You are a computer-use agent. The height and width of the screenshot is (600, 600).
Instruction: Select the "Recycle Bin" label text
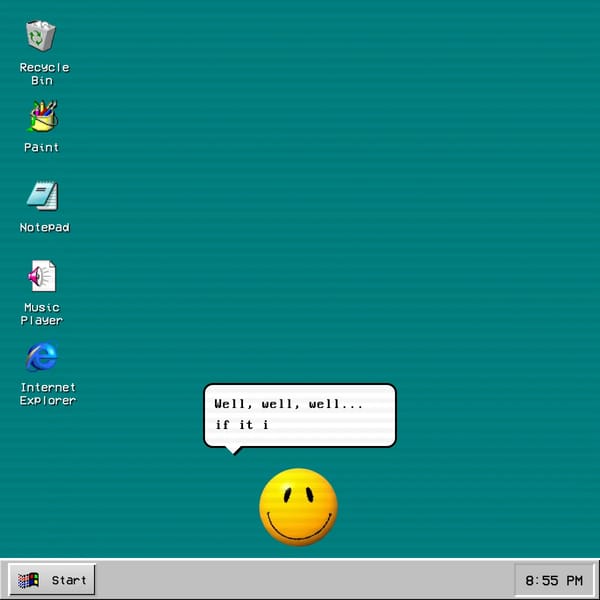(x=44, y=74)
